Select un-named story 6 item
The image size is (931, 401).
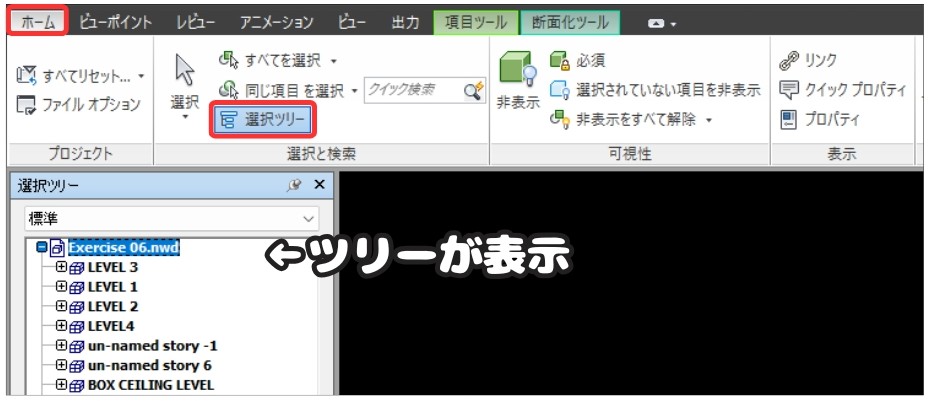[150, 365]
